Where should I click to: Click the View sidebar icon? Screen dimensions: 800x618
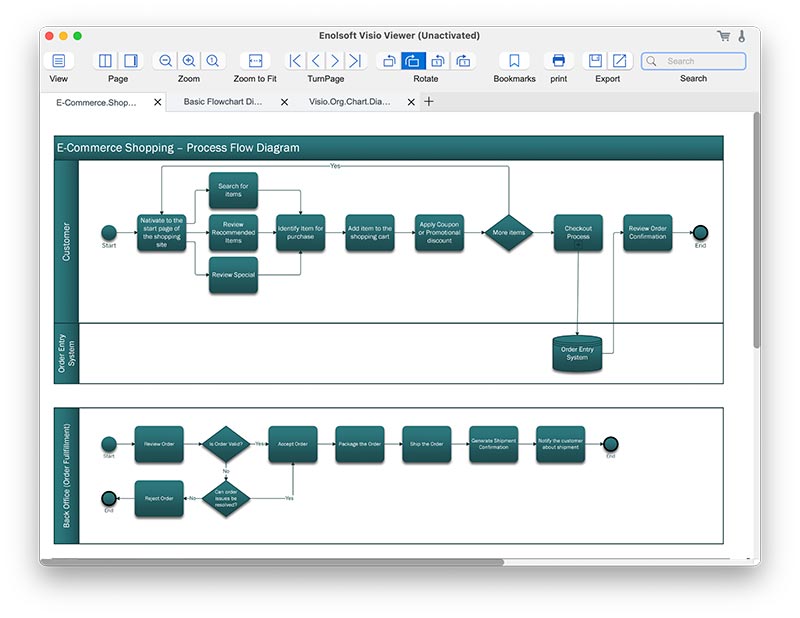[59, 61]
